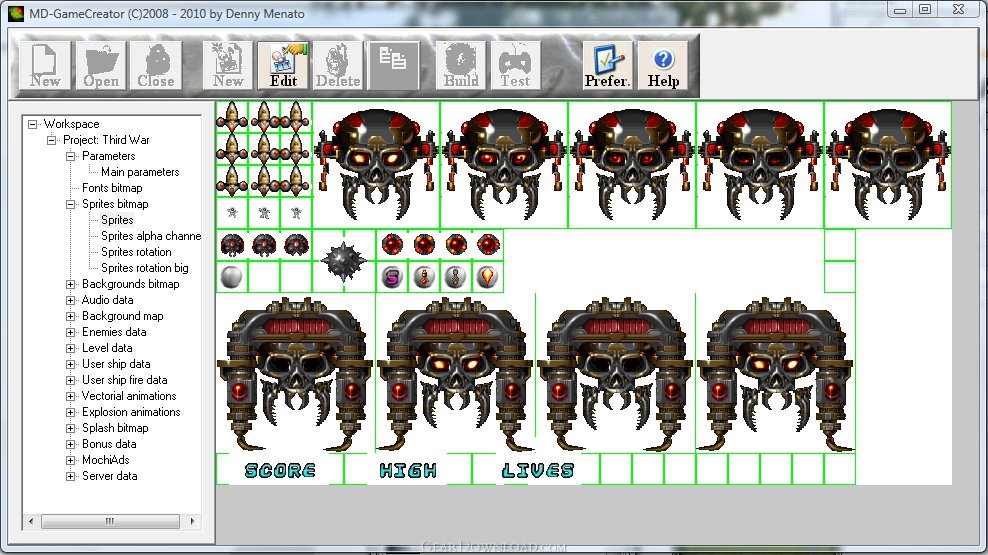Click the Test gamepad icon
Image resolution: width=988 pixels, height=555 pixels.
[x=515, y=66]
